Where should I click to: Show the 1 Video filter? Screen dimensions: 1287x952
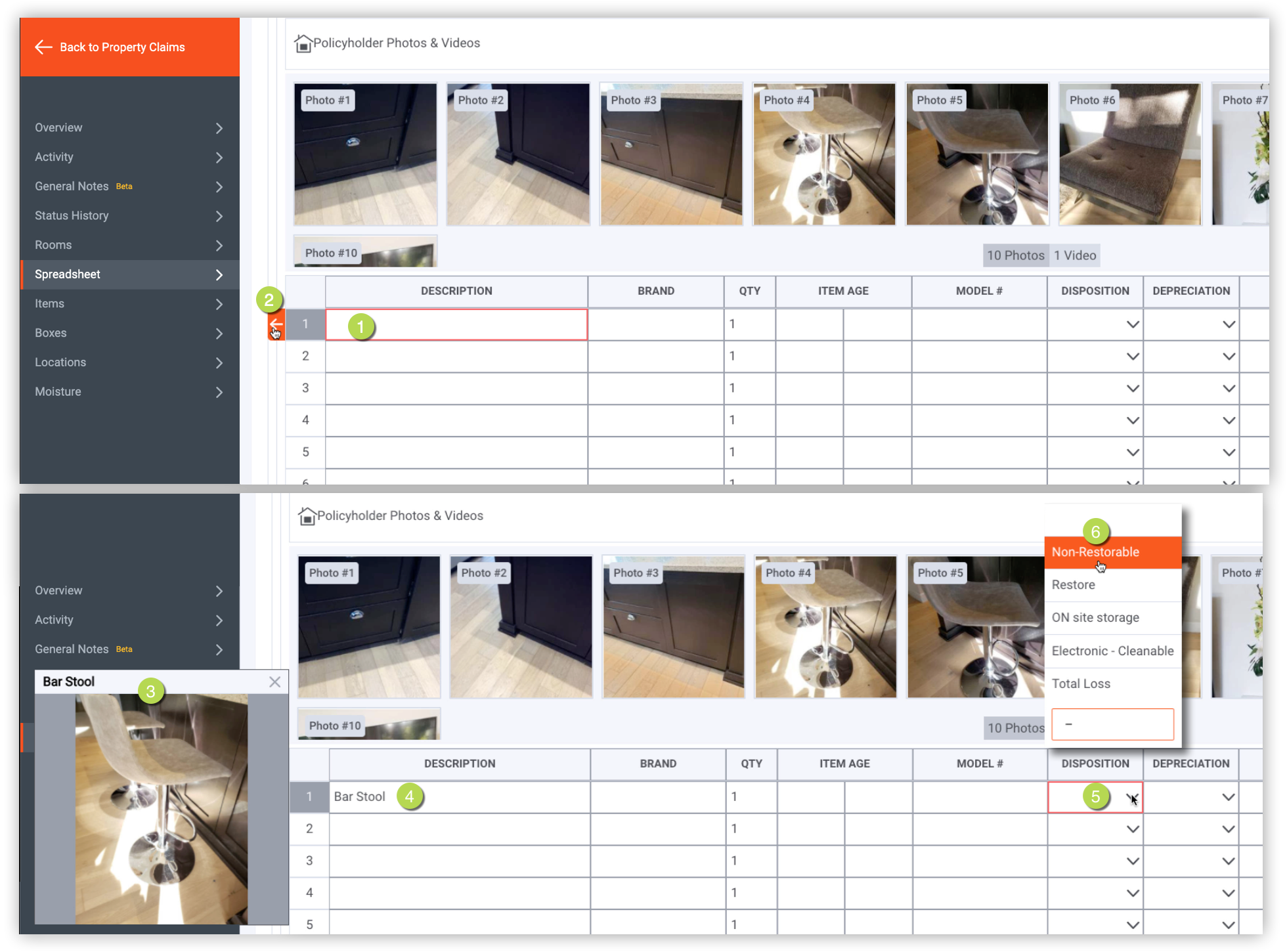click(1075, 255)
